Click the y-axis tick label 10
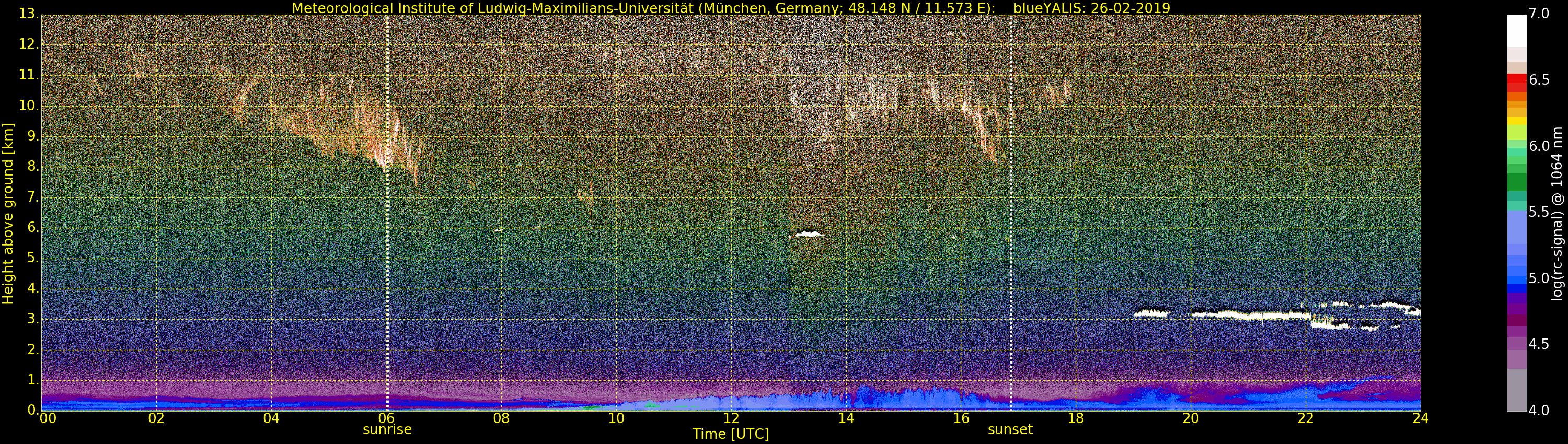Viewport: 1568px width, 444px height. click(x=29, y=106)
